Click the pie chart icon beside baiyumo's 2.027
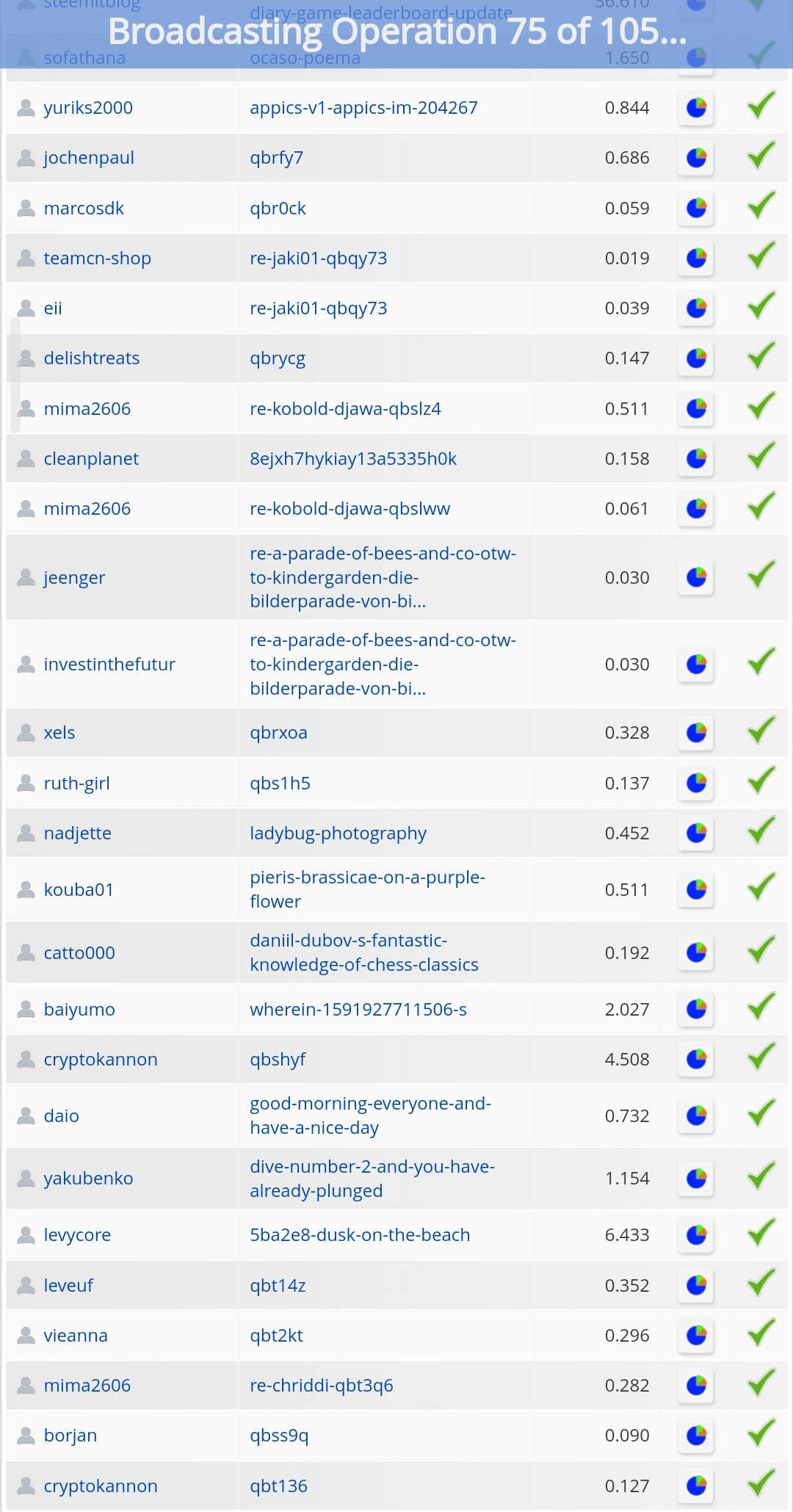Viewport: 793px width, 1512px height. click(696, 1010)
